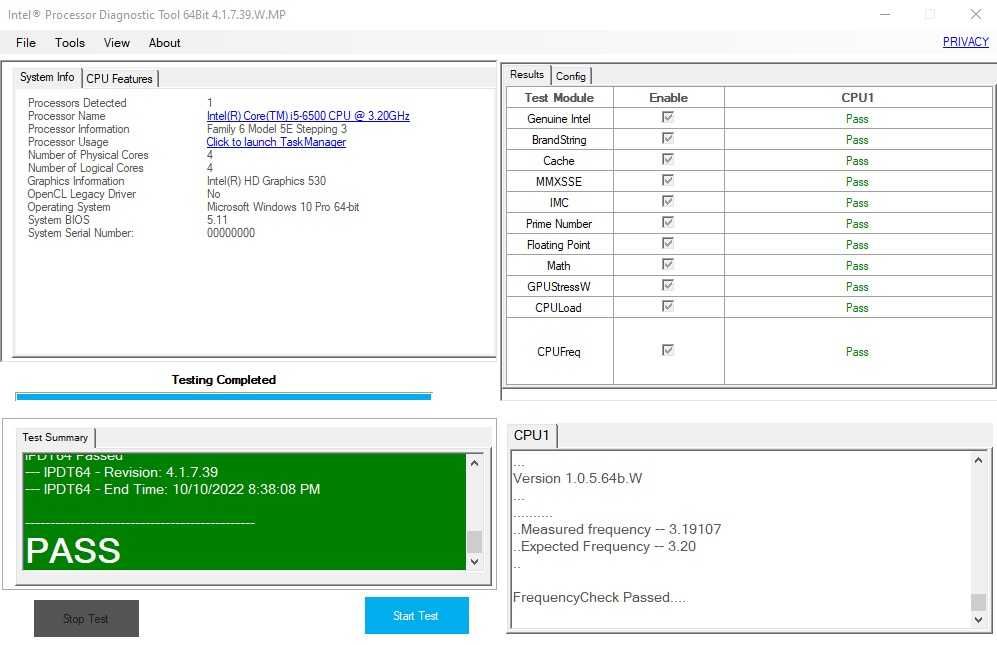Open the File menu
Image resolution: width=997 pixels, height=645 pixels.
click(25, 43)
